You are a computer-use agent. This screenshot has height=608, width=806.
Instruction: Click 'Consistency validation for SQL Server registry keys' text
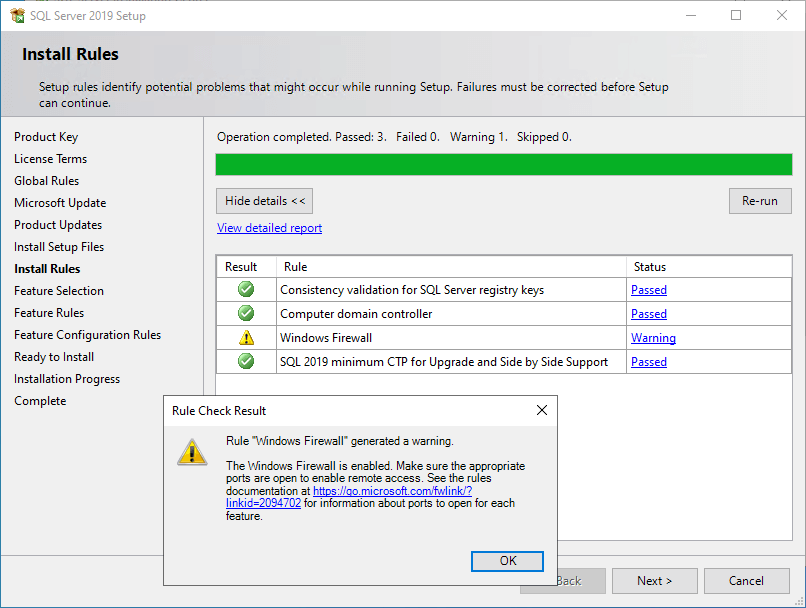tap(412, 290)
